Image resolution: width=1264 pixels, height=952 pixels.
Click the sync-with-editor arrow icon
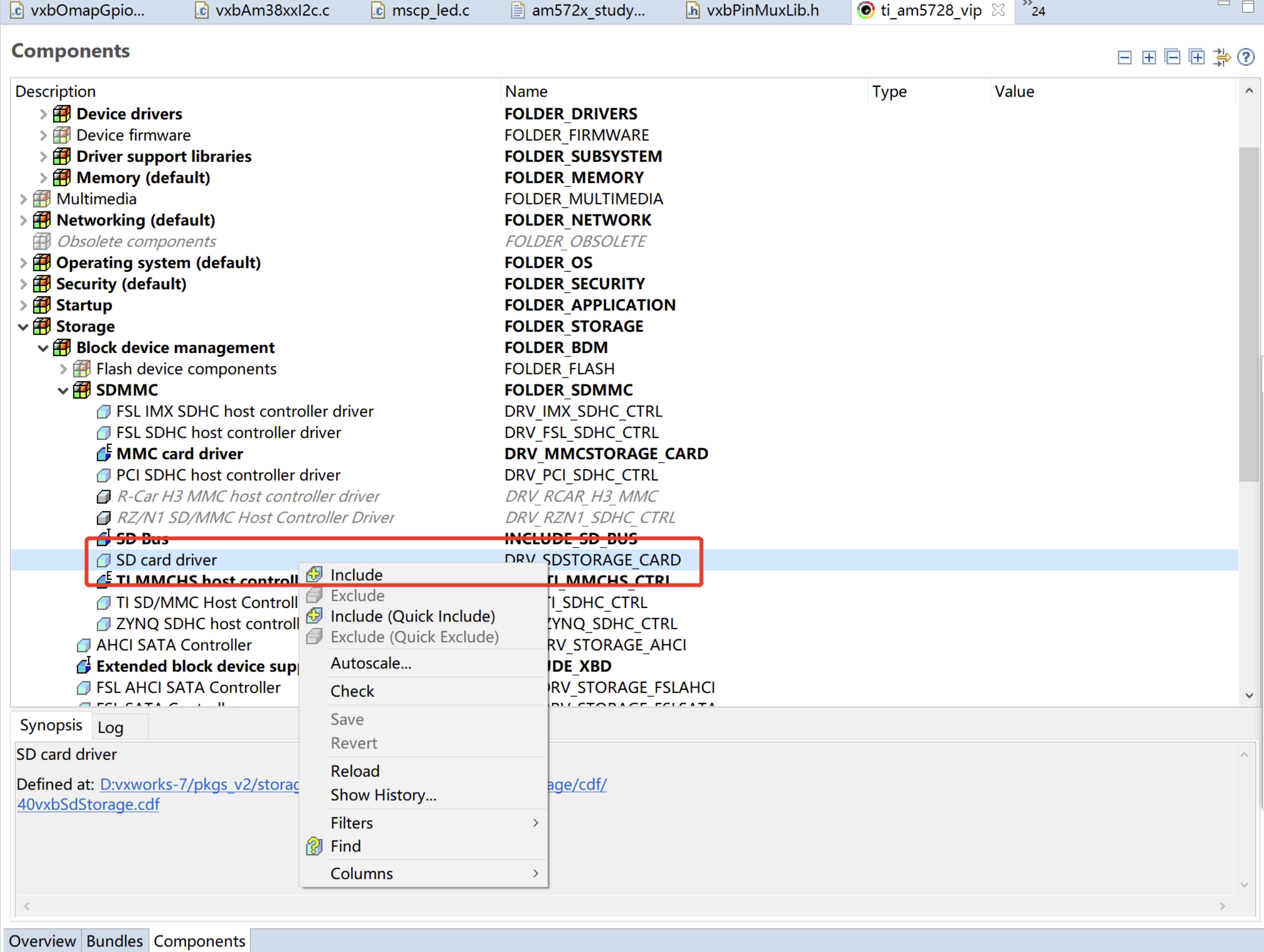1222,57
